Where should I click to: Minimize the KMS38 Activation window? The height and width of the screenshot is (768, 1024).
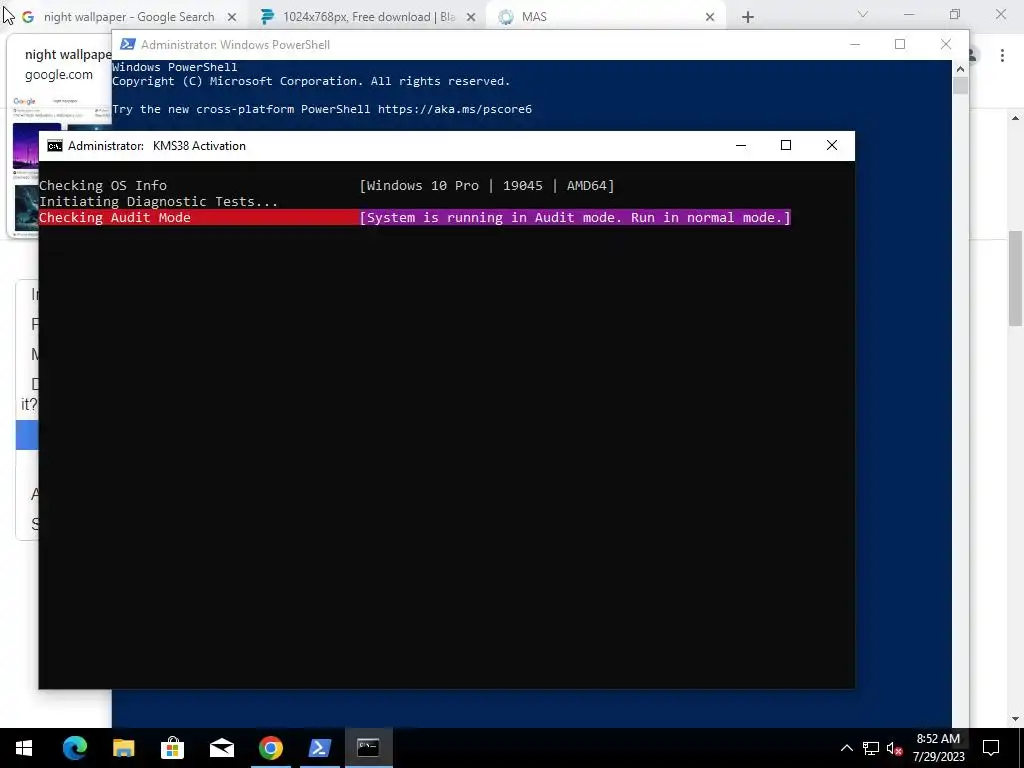[741, 146]
